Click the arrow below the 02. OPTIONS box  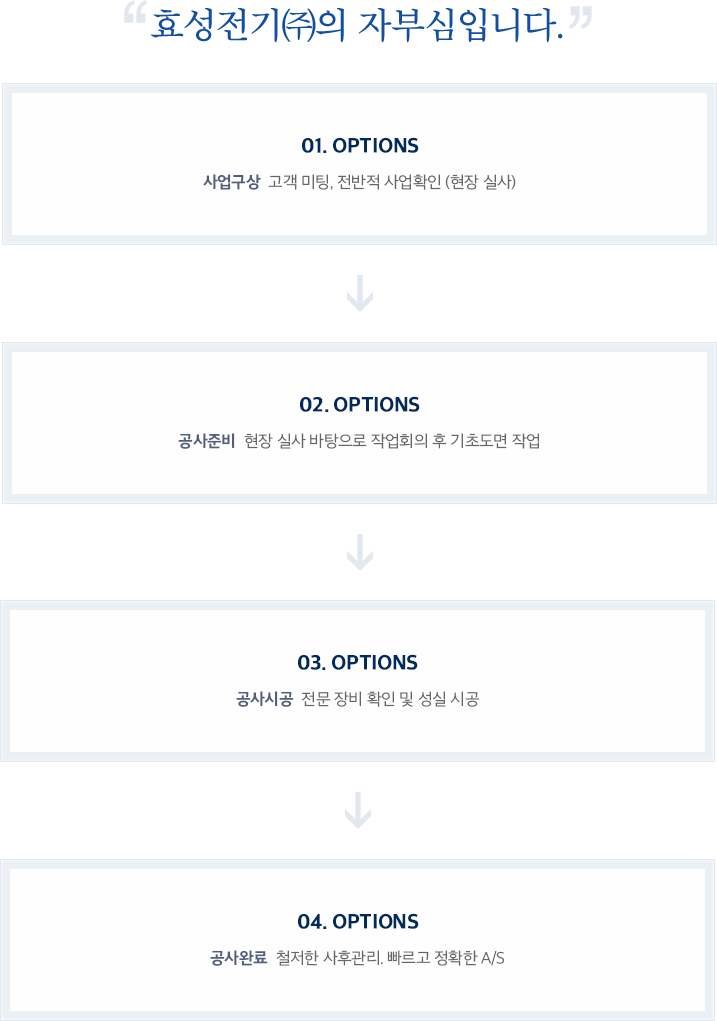[x=359, y=552]
